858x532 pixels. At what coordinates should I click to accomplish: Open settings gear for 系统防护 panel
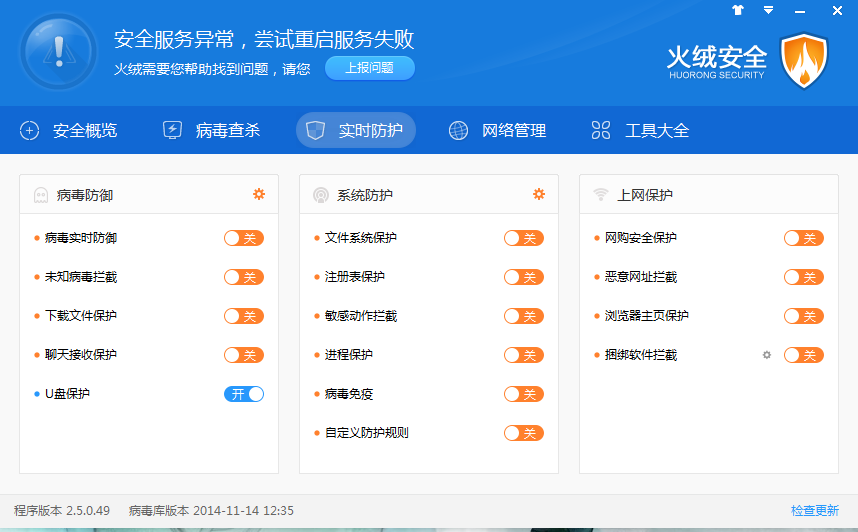pyautogui.click(x=539, y=194)
